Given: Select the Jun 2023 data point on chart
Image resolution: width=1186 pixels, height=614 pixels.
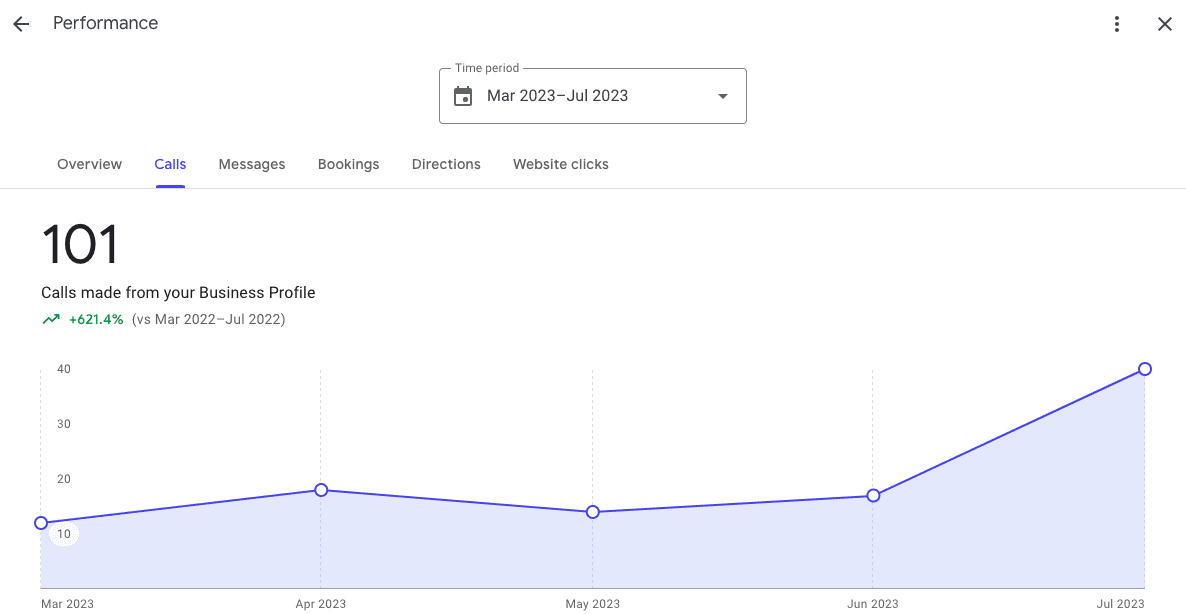Looking at the screenshot, I should [x=873, y=495].
